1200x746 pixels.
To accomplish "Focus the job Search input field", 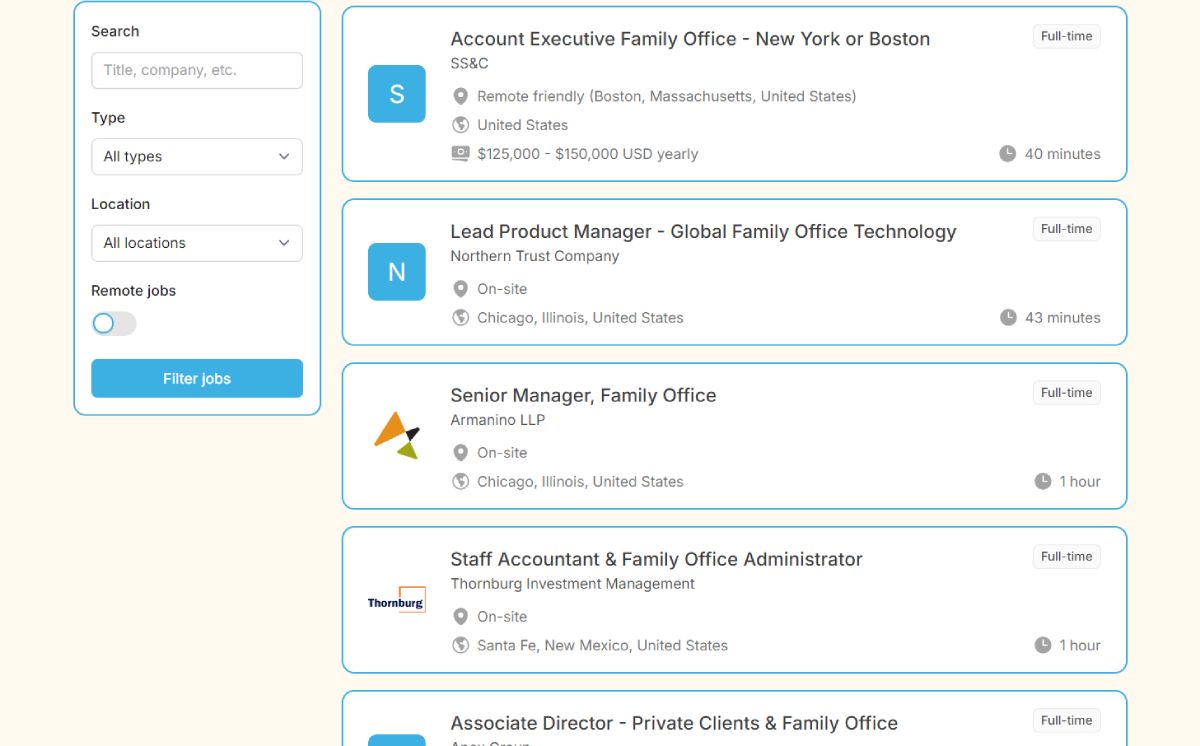I will pyautogui.click(x=197, y=71).
